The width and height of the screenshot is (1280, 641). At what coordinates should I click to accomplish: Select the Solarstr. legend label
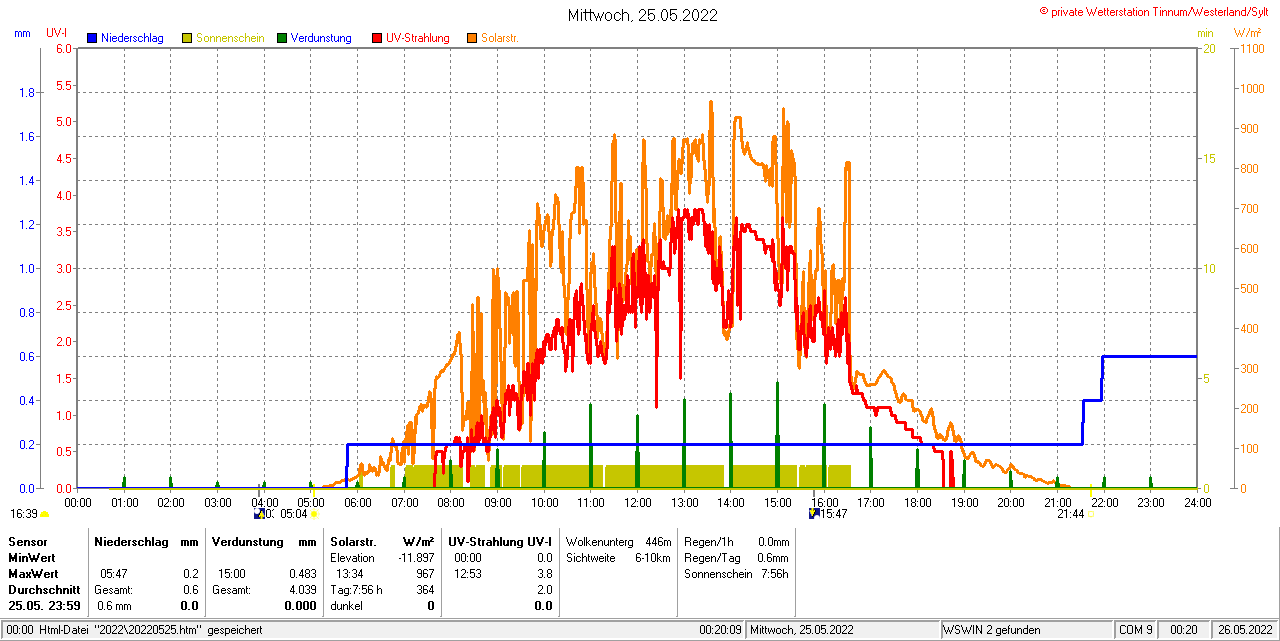click(500, 38)
